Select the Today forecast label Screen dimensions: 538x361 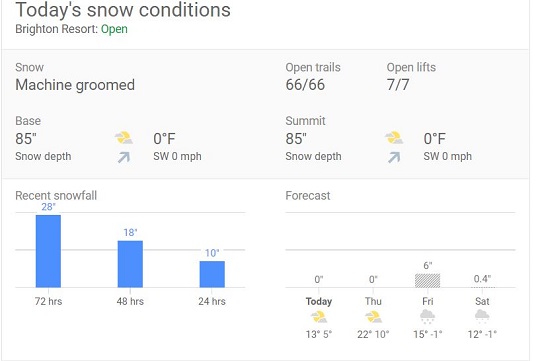coord(319,301)
